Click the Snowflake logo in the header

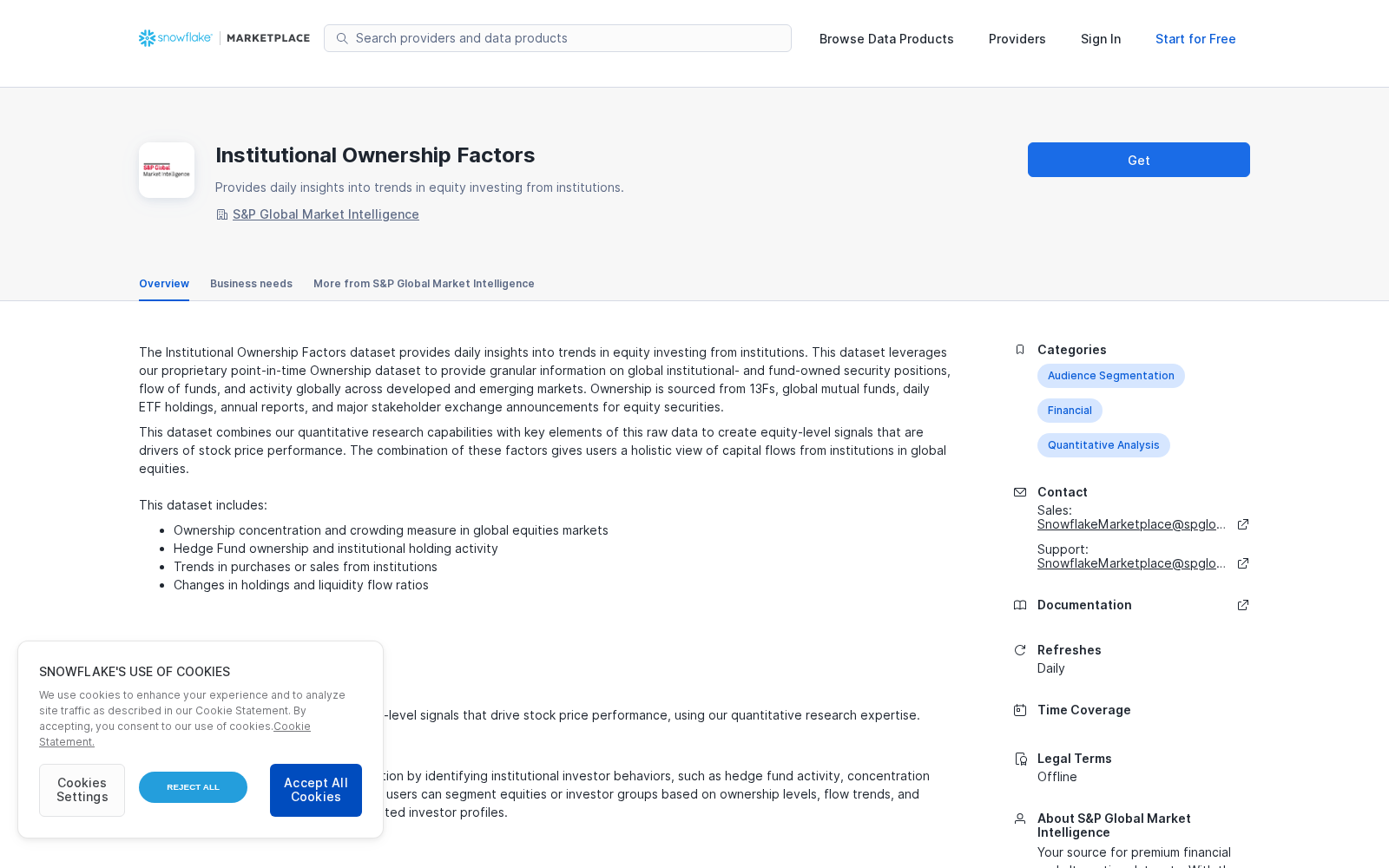pos(175,38)
